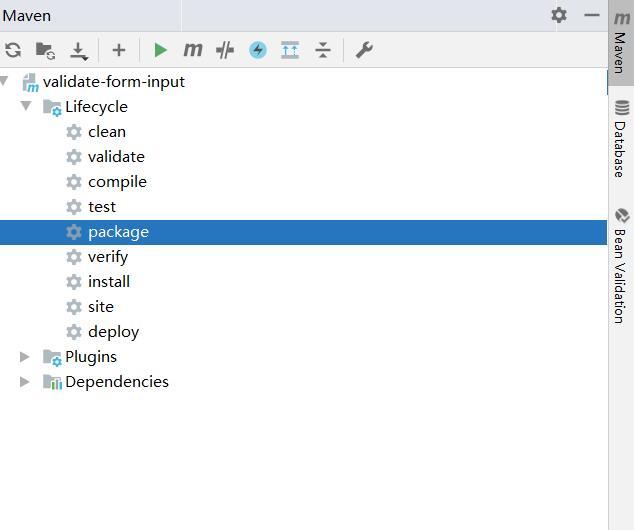Select the validate-form-input project row
The height and width of the screenshot is (530, 634).
pyautogui.click(x=303, y=82)
